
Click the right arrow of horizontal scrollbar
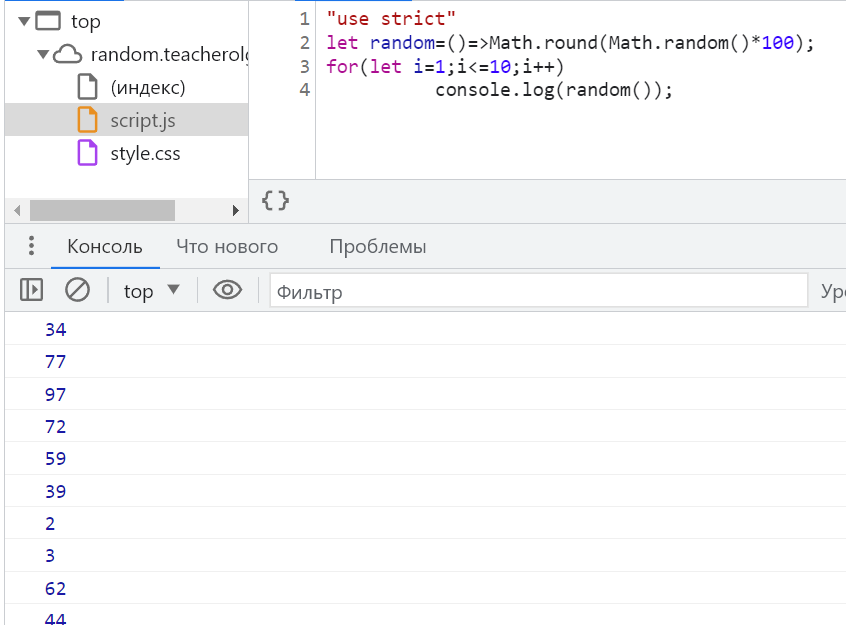(x=237, y=210)
